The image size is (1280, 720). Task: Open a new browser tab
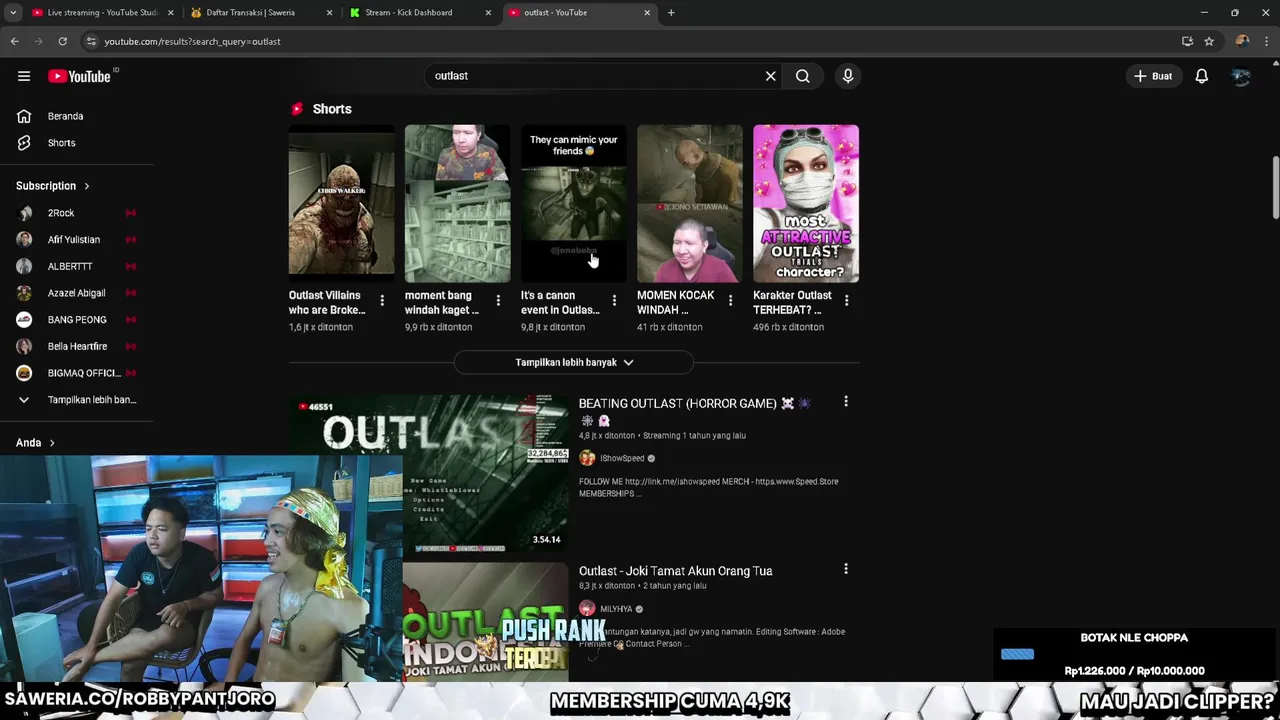pyautogui.click(x=671, y=13)
